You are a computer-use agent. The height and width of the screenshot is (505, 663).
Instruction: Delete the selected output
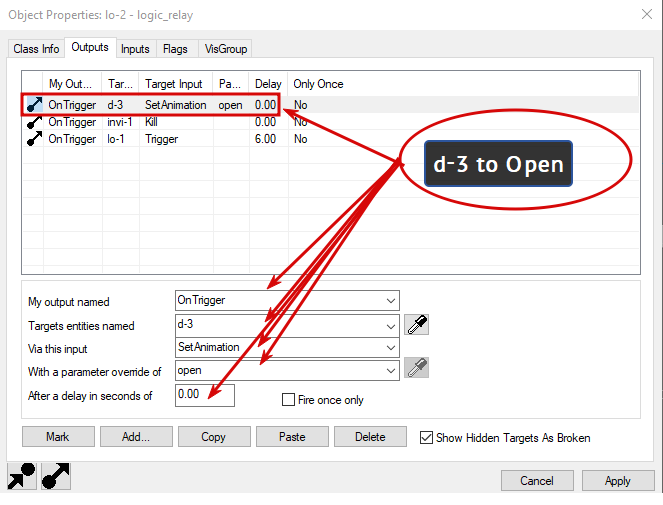coord(370,436)
